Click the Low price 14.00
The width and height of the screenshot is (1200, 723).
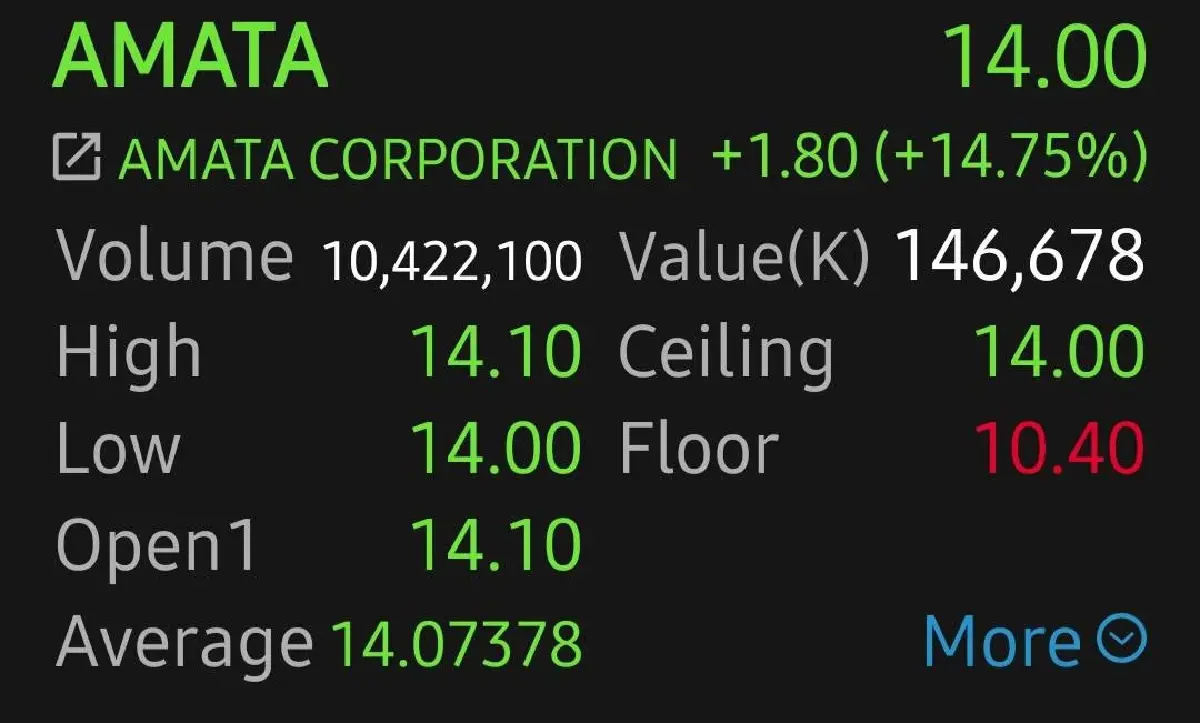coord(495,448)
